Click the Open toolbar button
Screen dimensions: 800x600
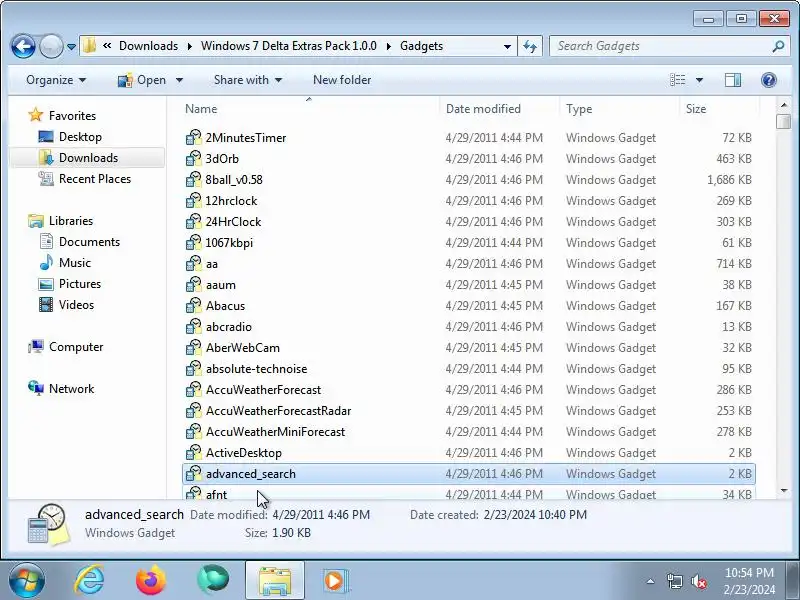pyautogui.click(x=142, y=80)
